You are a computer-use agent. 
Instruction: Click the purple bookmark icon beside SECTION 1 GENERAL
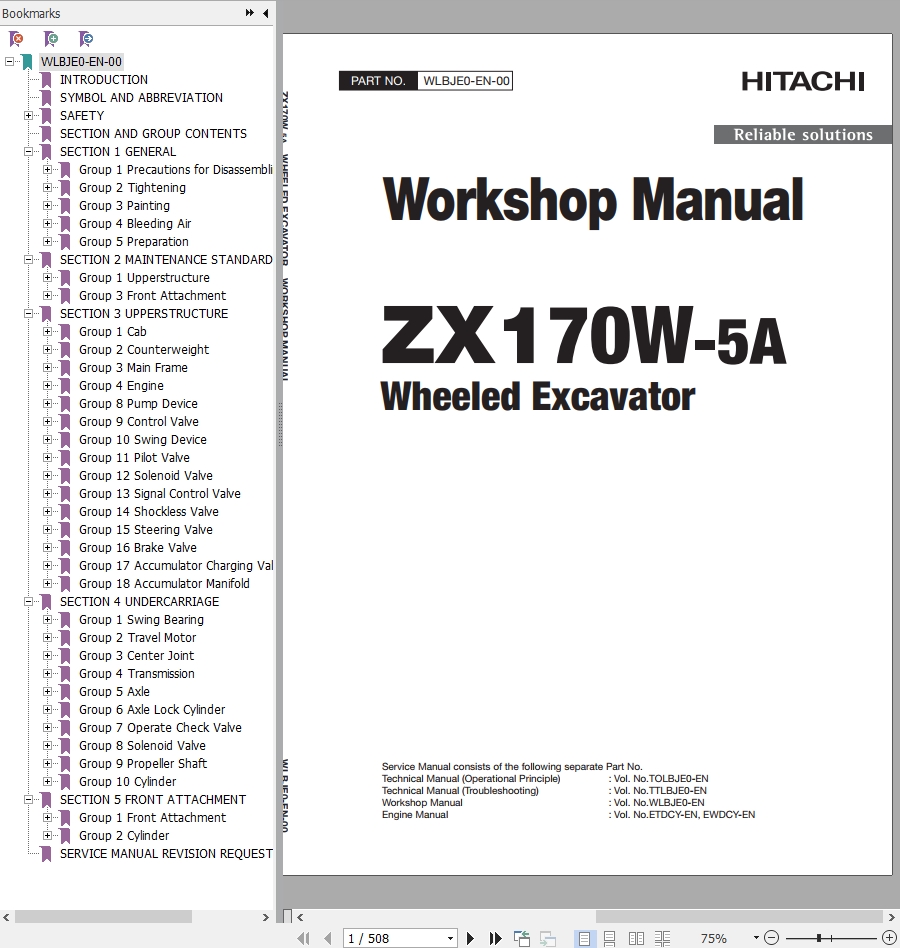tap(47, 152)
